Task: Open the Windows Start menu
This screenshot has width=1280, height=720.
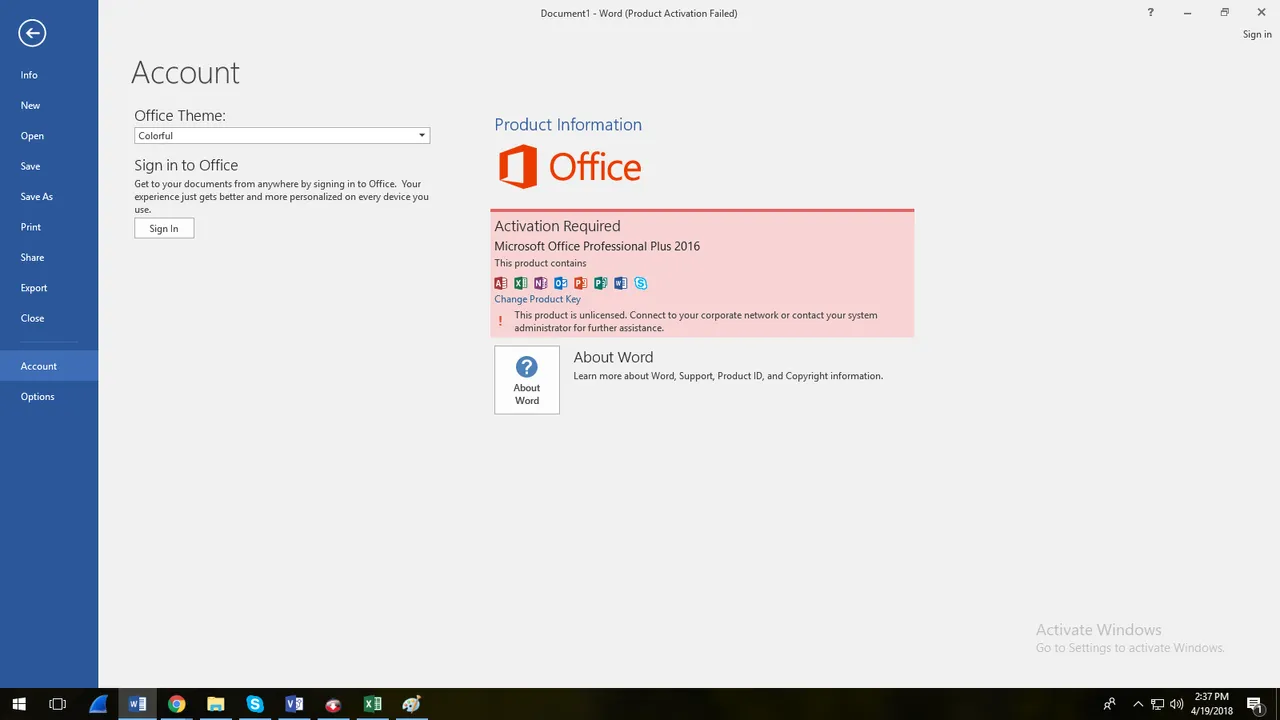Action: tap(19, 704)
